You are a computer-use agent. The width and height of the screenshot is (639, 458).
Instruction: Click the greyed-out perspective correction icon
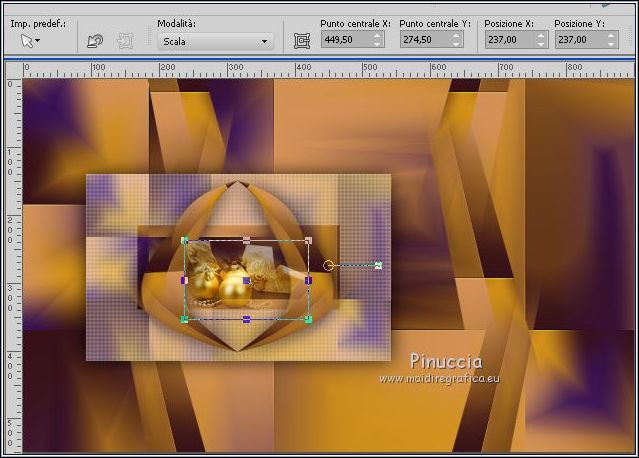tap(125, 41)
